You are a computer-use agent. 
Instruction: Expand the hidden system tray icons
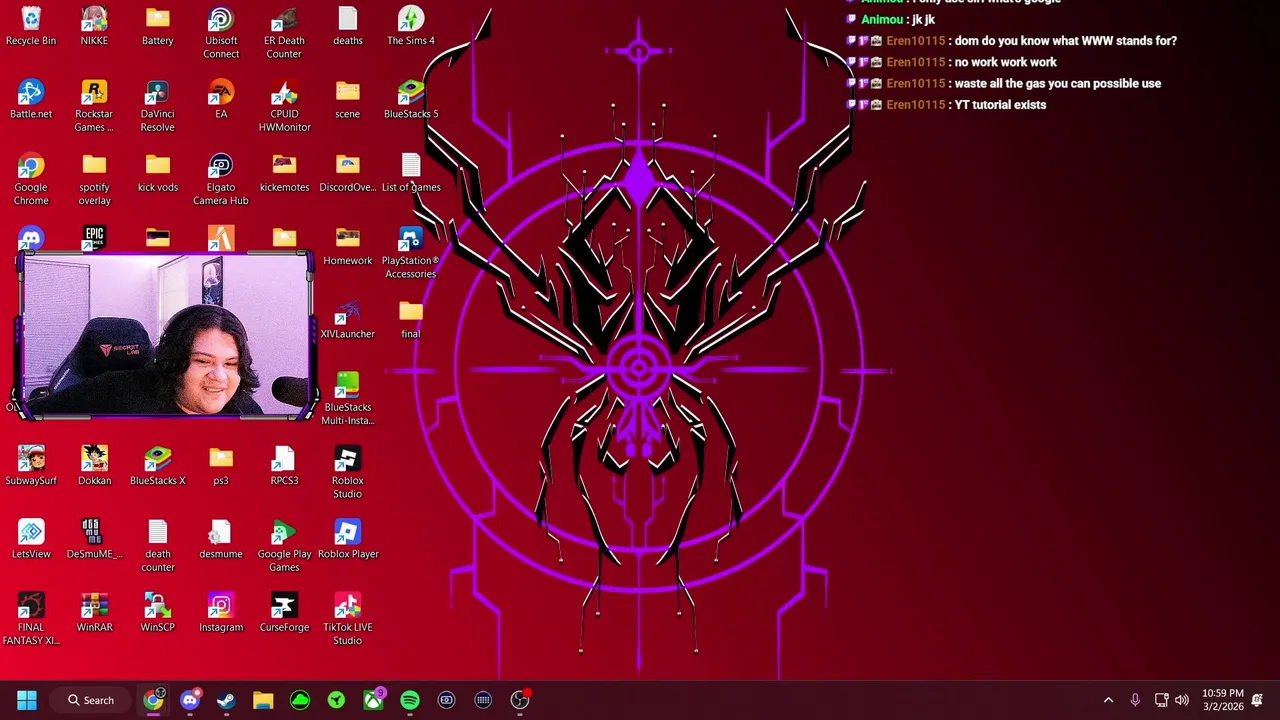(1108, 700)
